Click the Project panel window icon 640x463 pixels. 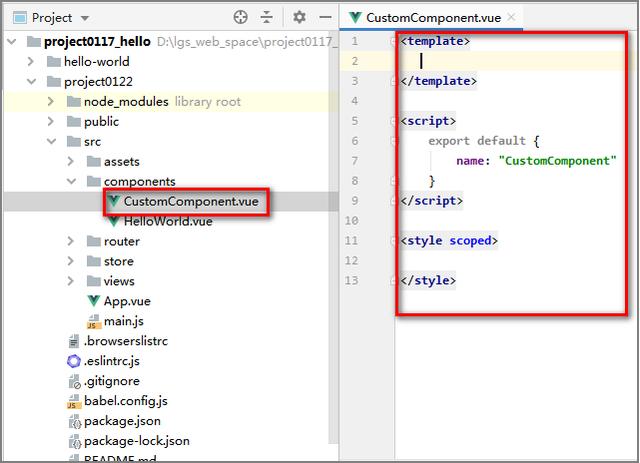[20, 18]
